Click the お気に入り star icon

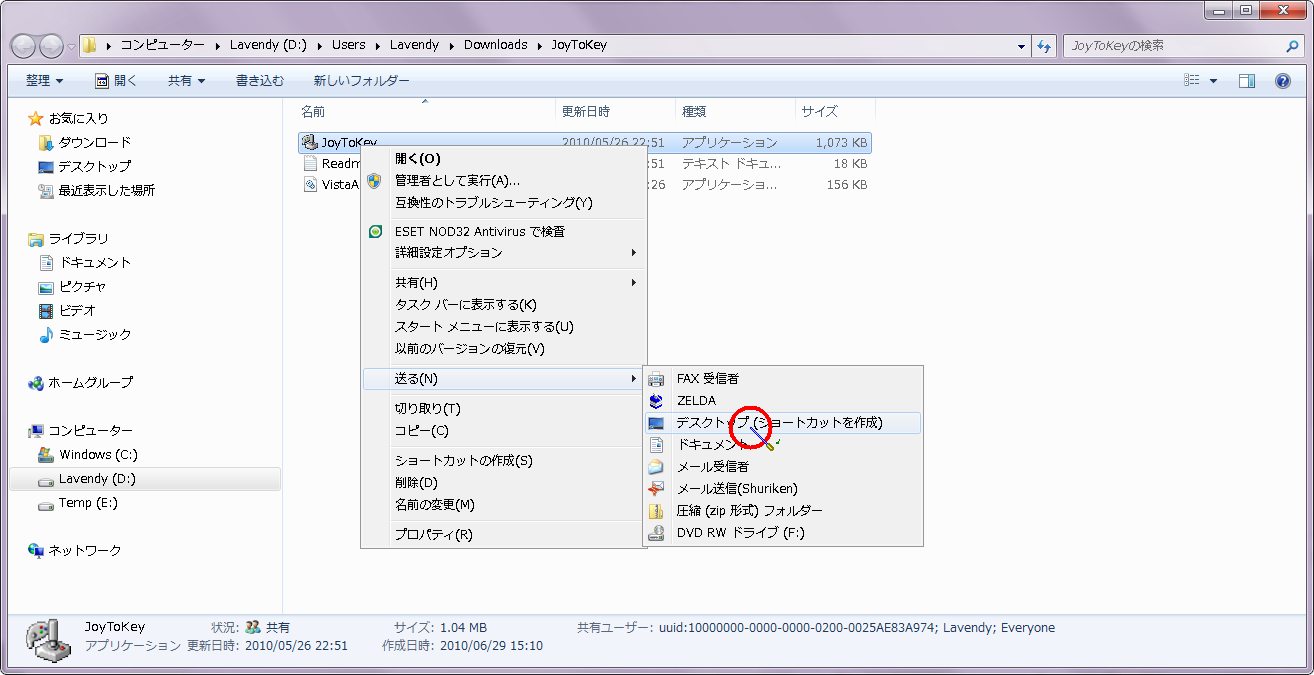click(36, 118)
